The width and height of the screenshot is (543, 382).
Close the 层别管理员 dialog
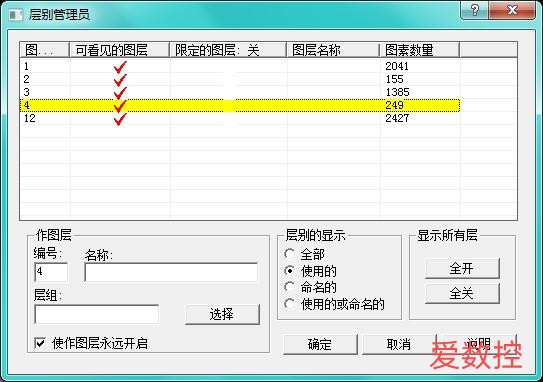pos(512,10)
